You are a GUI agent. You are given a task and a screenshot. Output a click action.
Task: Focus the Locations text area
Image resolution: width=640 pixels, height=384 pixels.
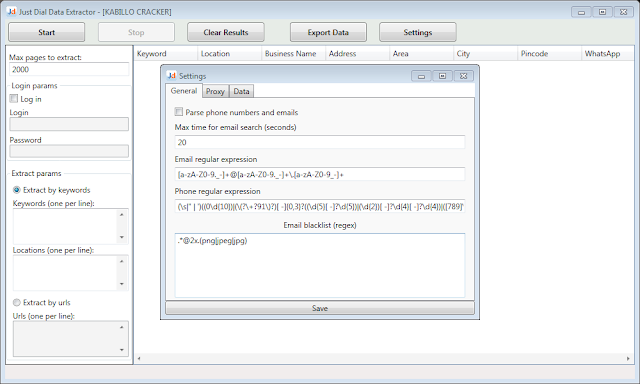65,273
